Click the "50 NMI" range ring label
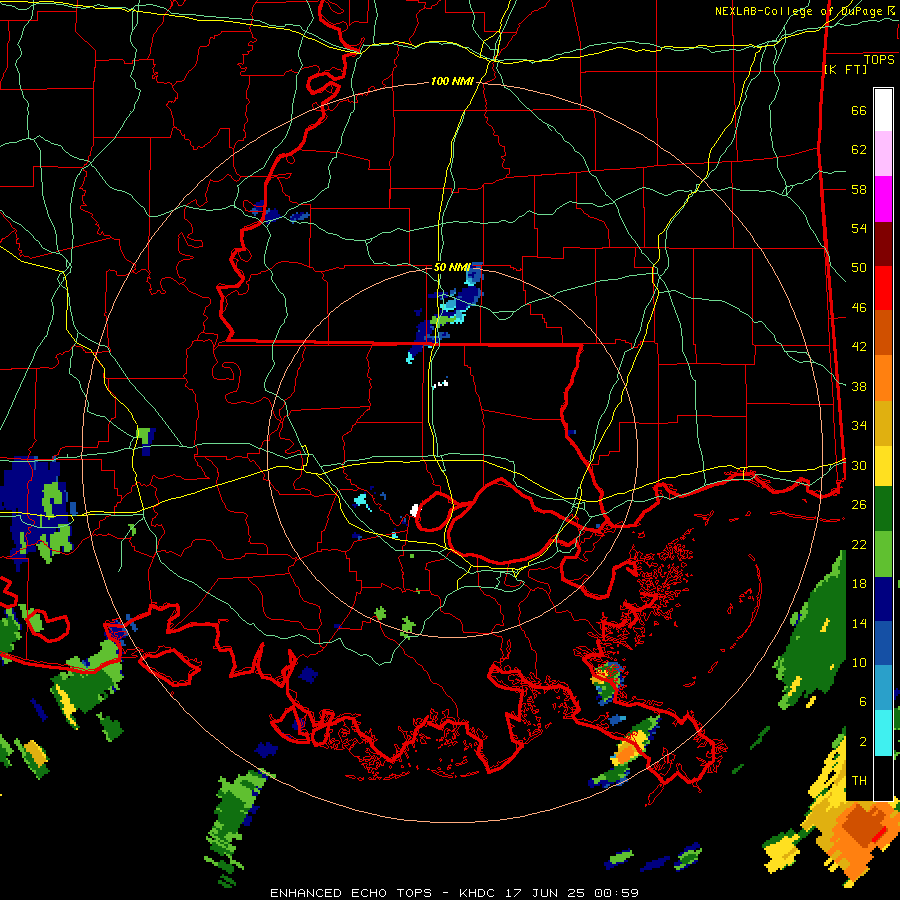Screen dimensions: 900x900 coord(452,267)
